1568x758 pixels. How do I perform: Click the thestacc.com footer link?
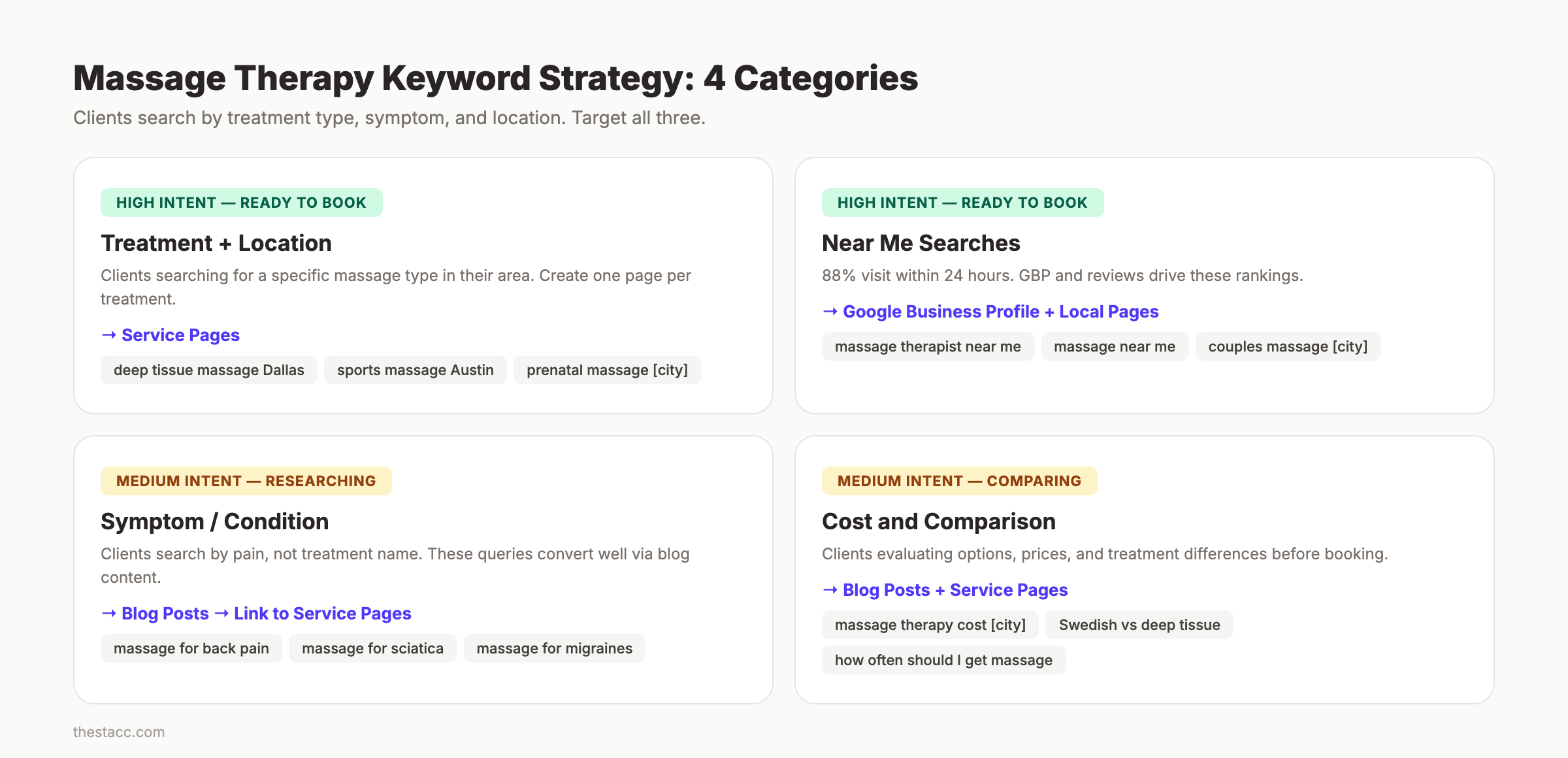point(119,732)
